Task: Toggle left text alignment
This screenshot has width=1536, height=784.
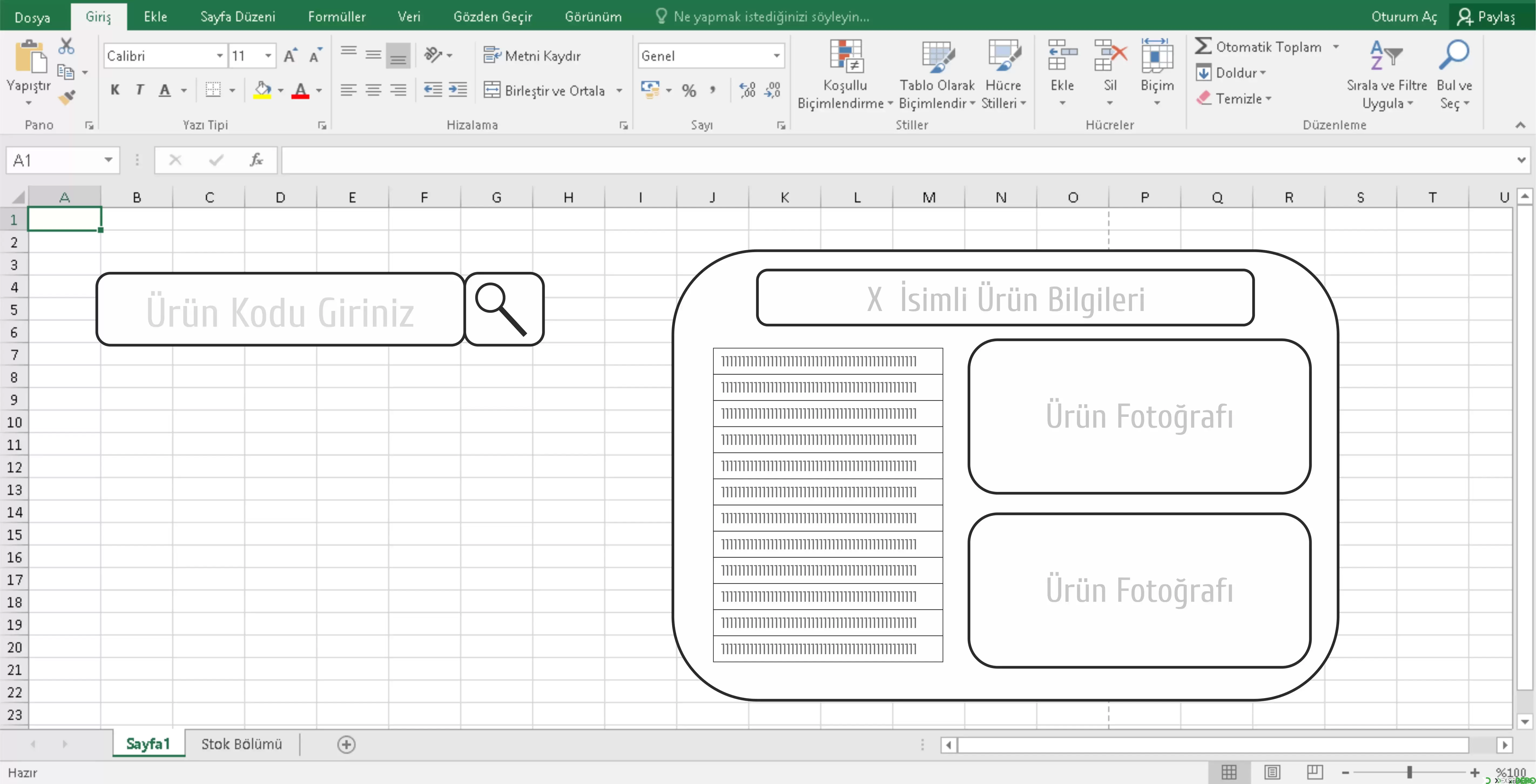Action: point(349,90)
